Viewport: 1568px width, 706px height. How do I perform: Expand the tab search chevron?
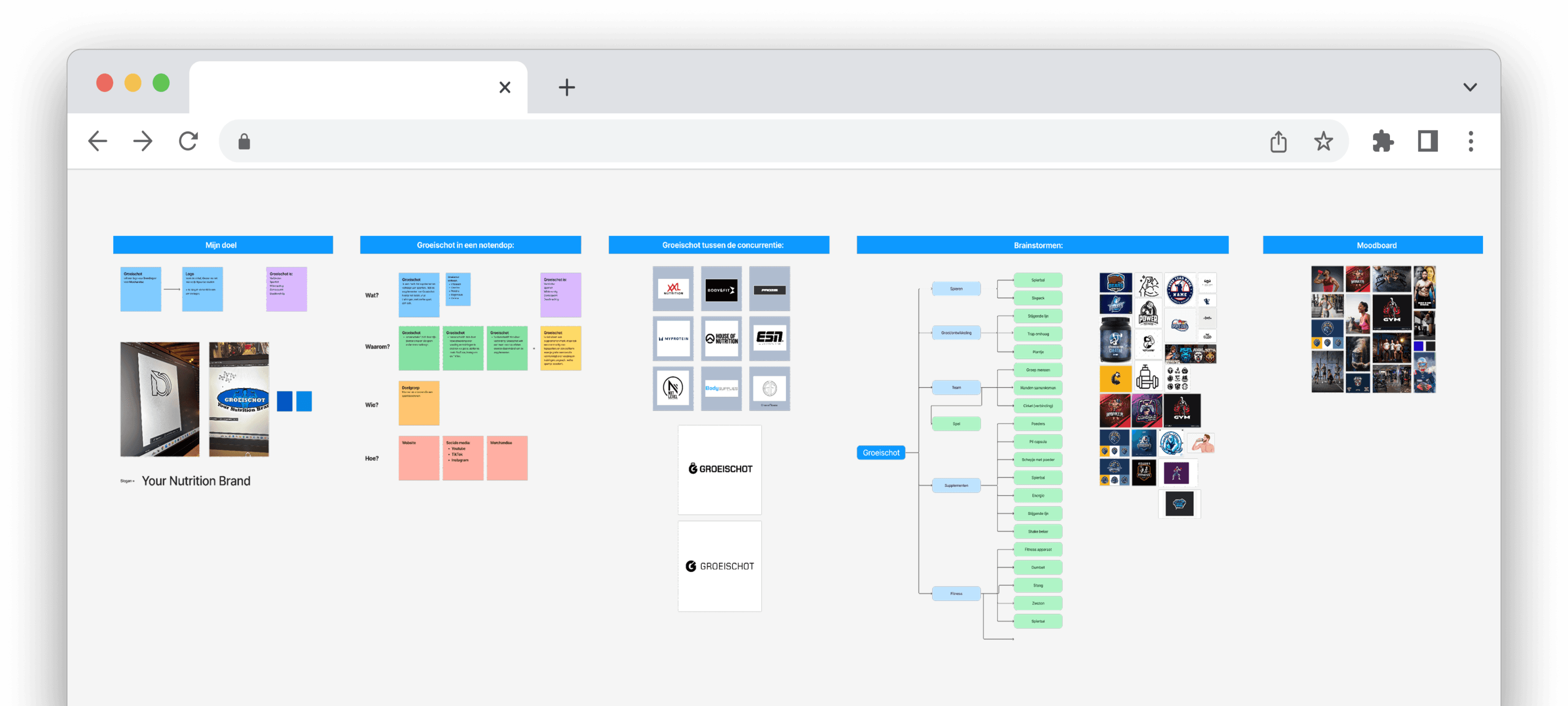(x=1470, y=87)
